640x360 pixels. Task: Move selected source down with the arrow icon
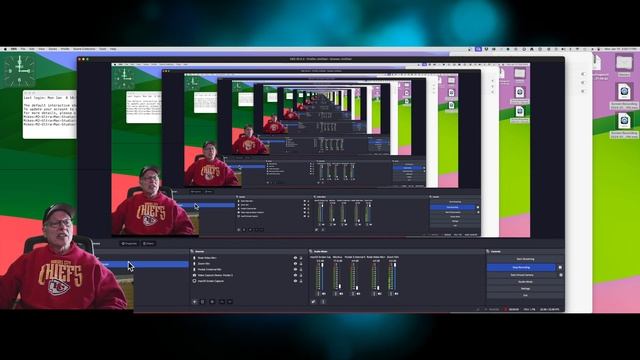(230, 302)
